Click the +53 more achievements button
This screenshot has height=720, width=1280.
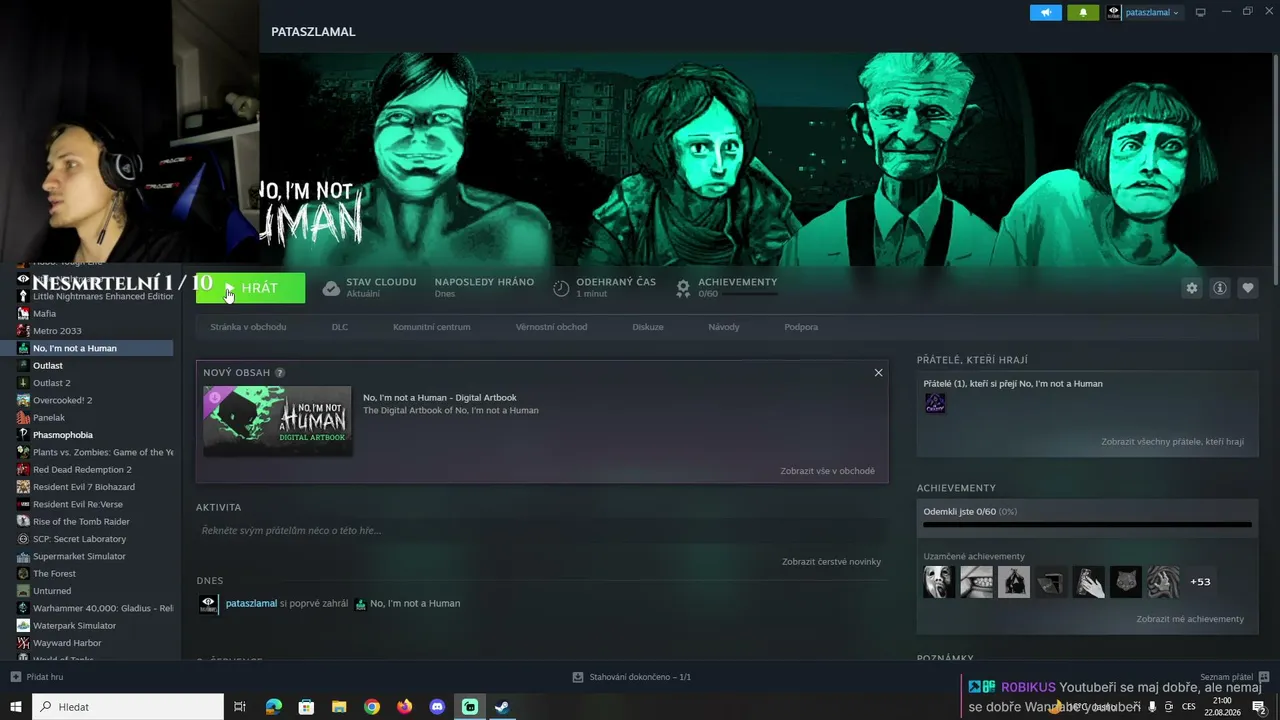click(x=1200, y=582)
